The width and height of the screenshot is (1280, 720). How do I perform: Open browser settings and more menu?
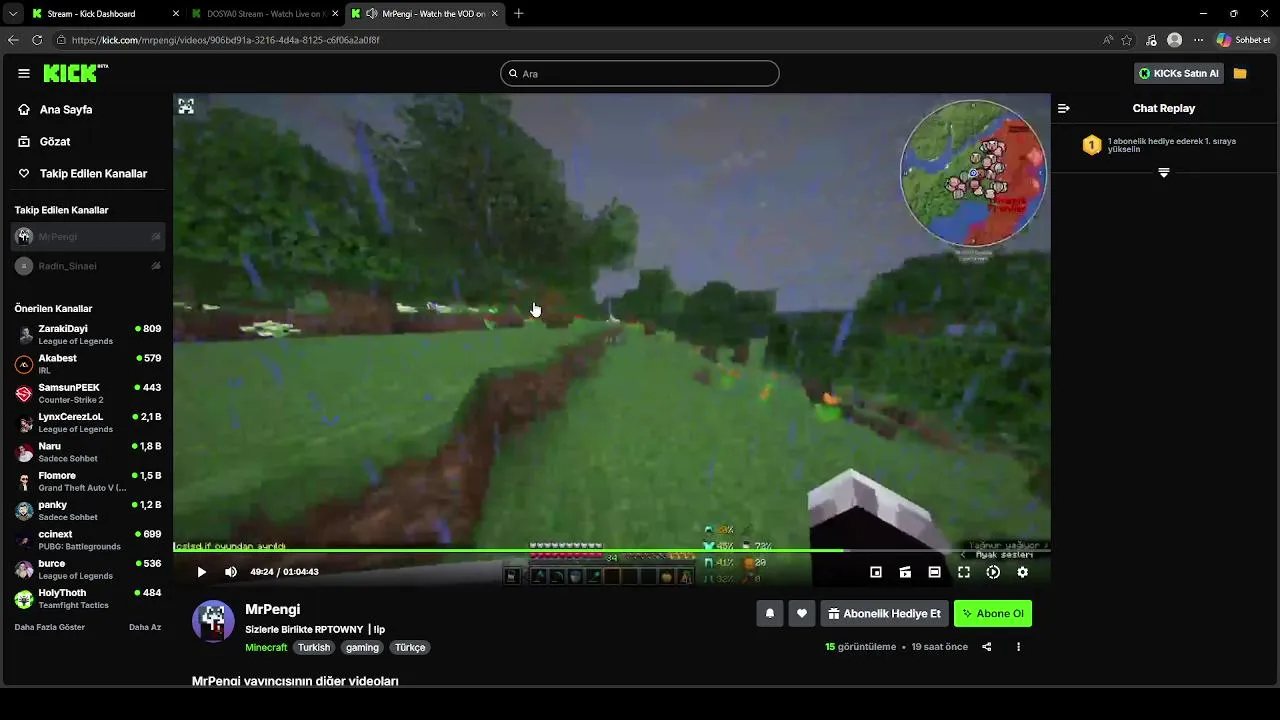pos(1198,40)
